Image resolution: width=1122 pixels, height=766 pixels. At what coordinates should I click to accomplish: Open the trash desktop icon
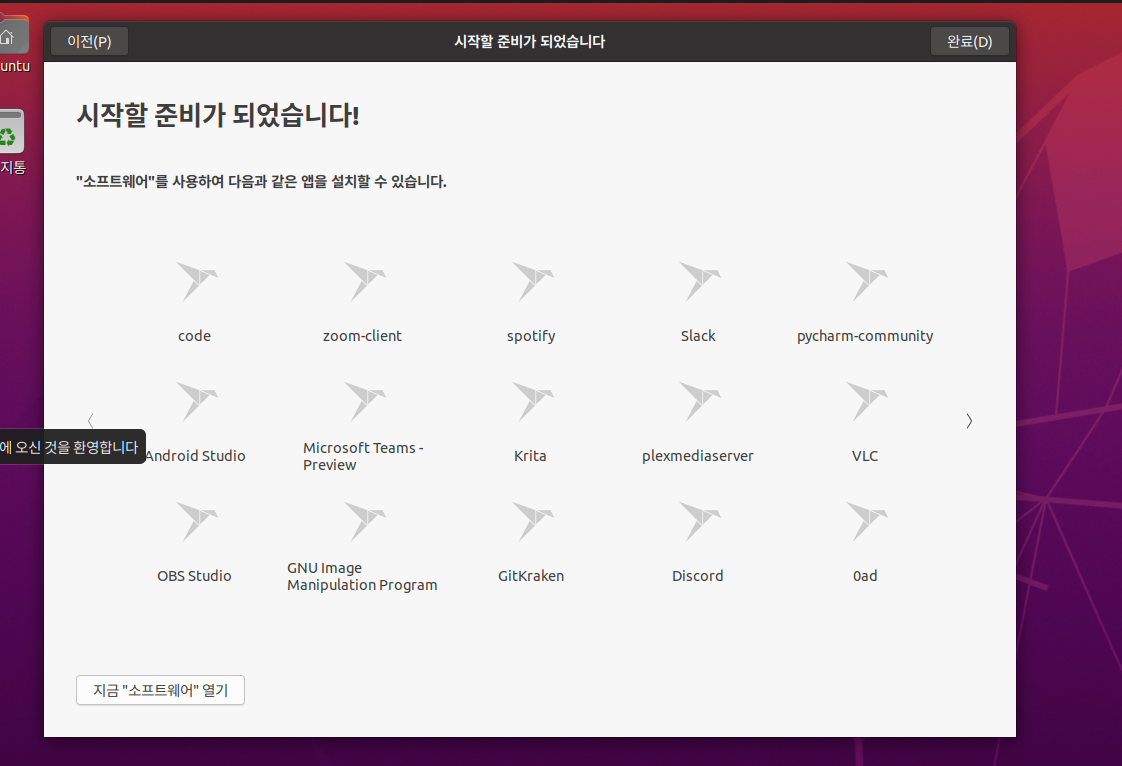tap(11, 132)
